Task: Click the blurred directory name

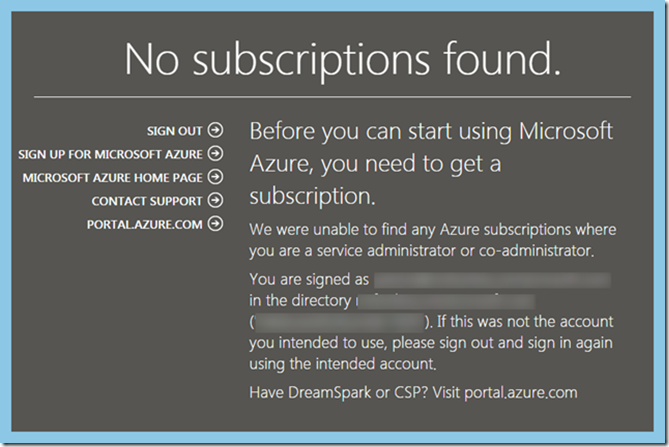Action: [445, 301]
